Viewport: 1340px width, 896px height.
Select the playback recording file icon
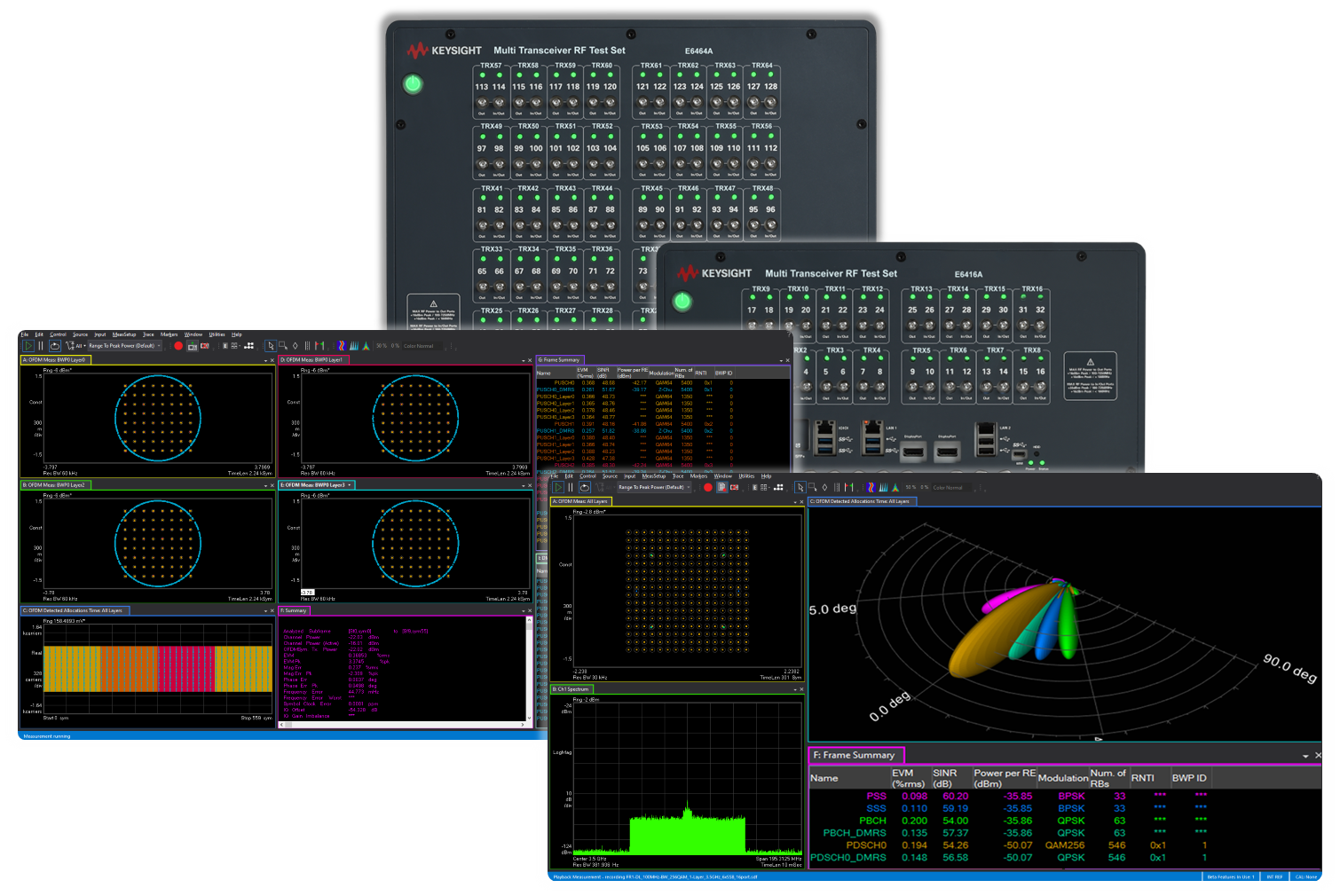coord(721,488)
